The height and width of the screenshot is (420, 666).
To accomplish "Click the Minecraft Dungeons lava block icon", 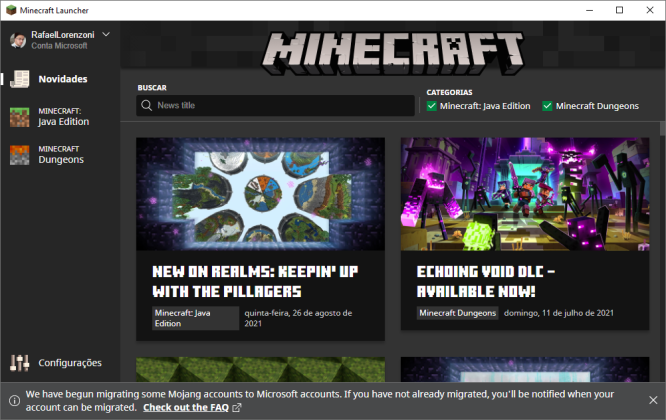I will [x=20, y=155].
